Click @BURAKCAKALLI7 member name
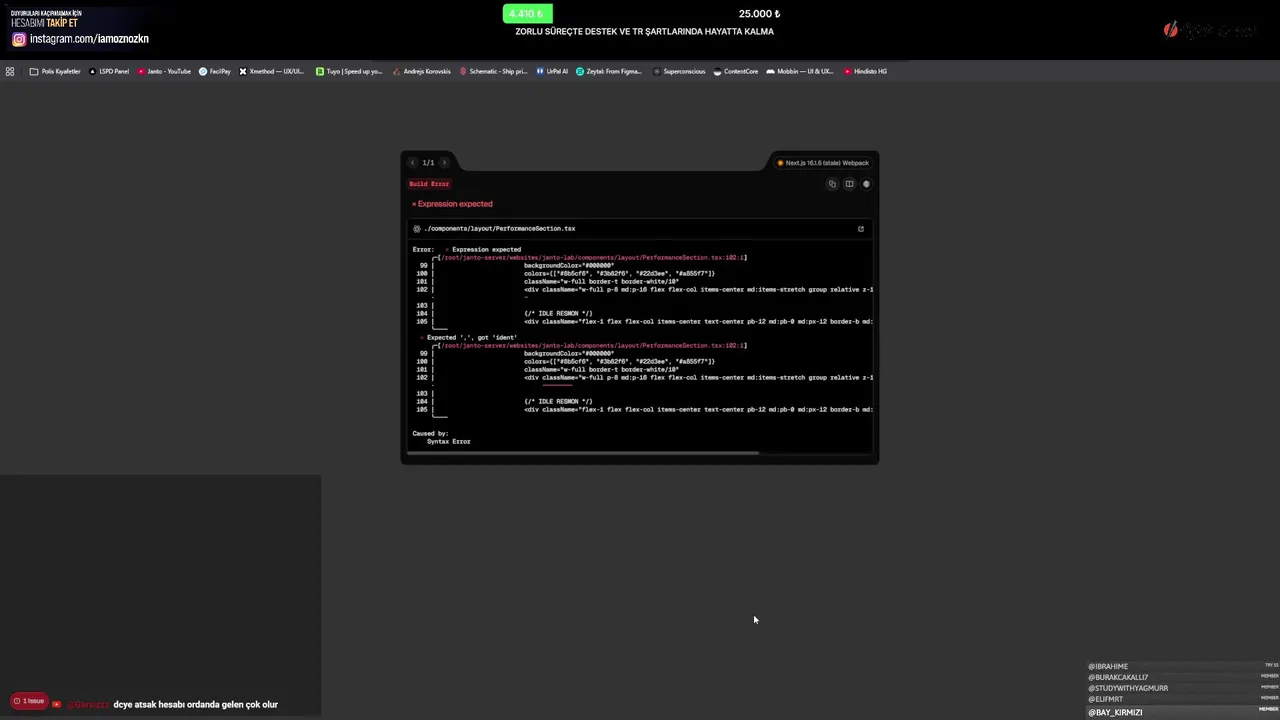This screenshot has height=720, width=1280. [1118, 677]
